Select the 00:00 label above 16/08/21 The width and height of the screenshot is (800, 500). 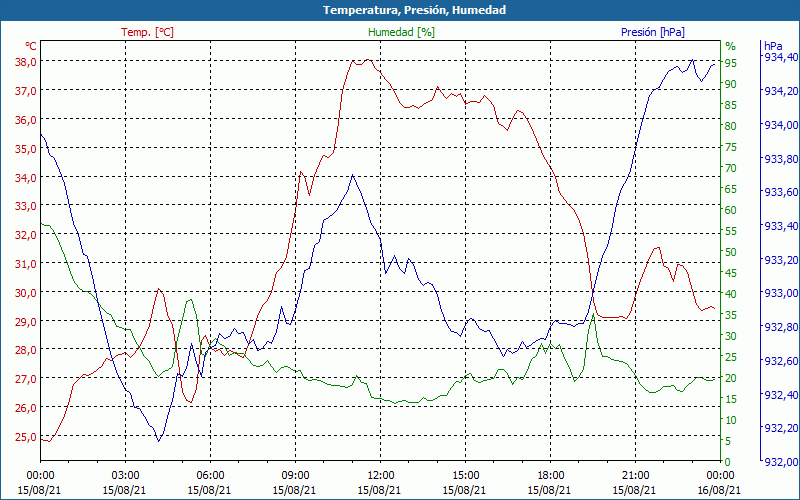[x=720, y=476]
